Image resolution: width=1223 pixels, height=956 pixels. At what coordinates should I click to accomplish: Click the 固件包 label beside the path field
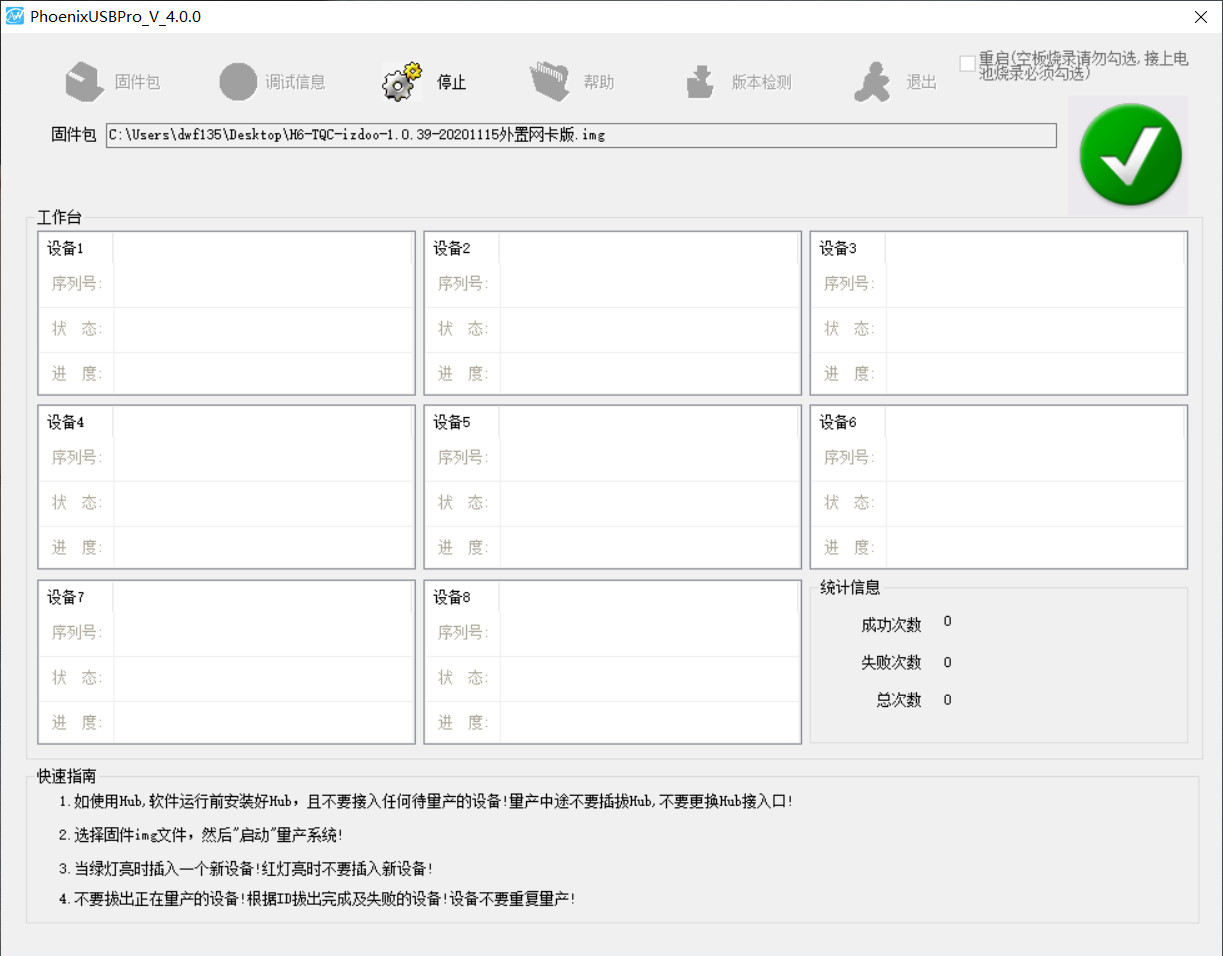tap(74, 135)
